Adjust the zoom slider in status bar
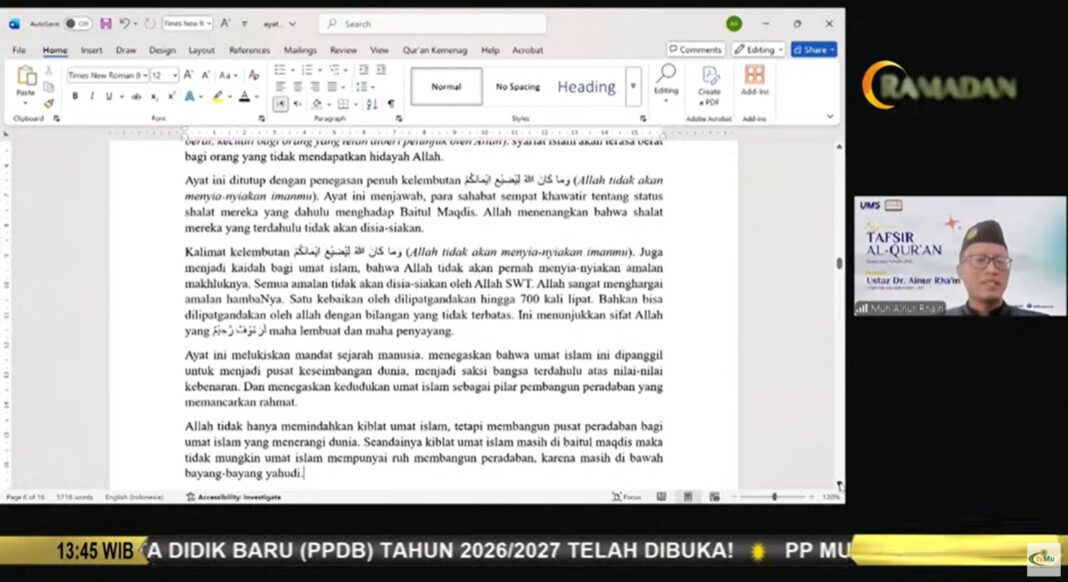Screen dimensions: 1068x582 [x=774, y=496]
